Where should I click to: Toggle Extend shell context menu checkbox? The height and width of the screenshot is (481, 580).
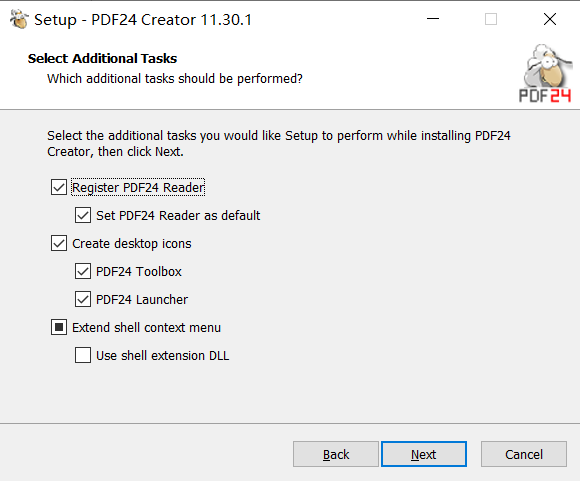59,327
